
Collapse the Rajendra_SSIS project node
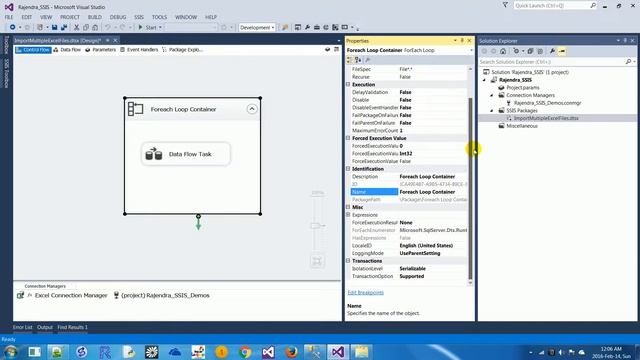tap(484, 80)
